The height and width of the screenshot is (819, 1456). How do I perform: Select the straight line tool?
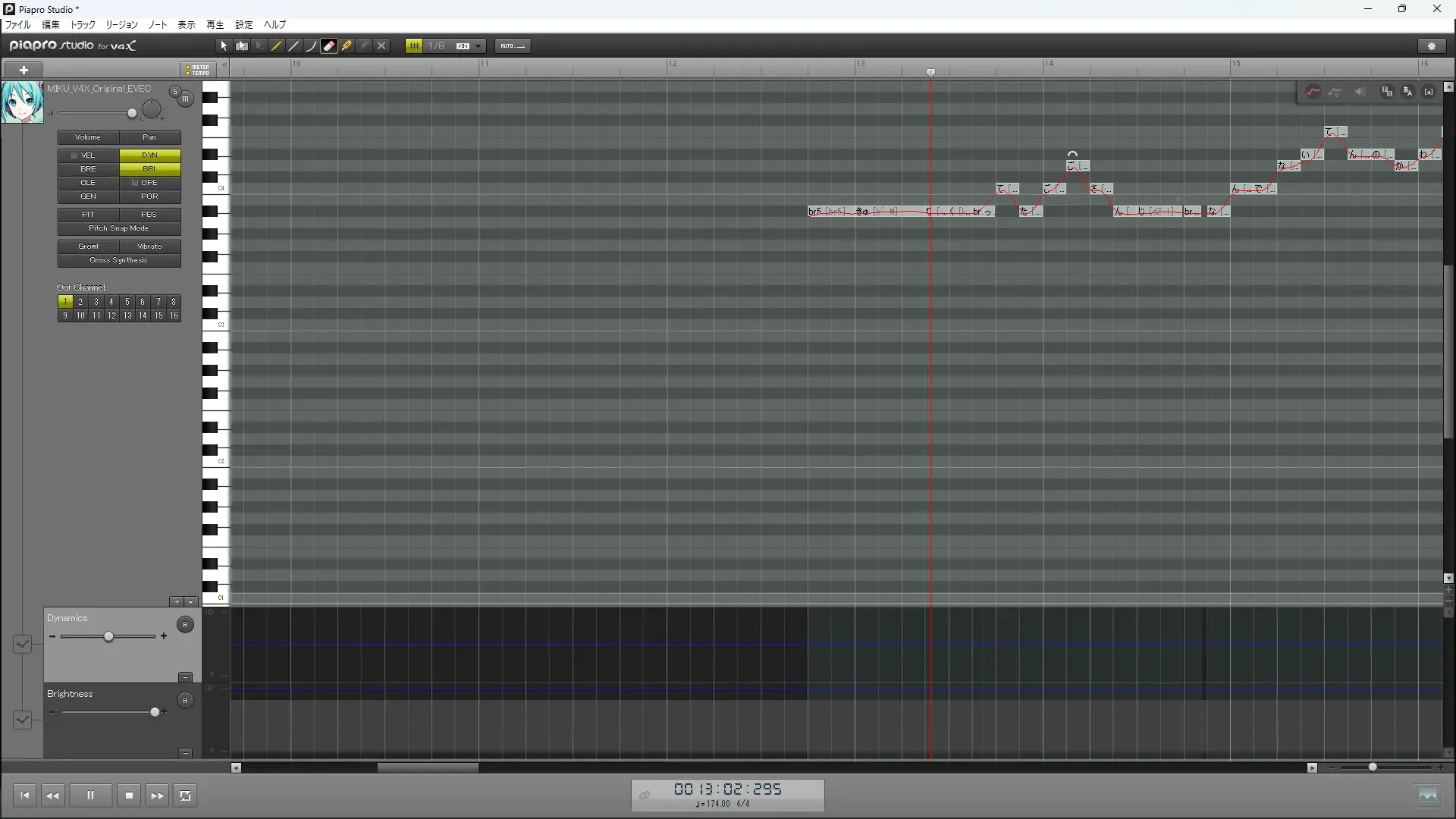(294, 46)
